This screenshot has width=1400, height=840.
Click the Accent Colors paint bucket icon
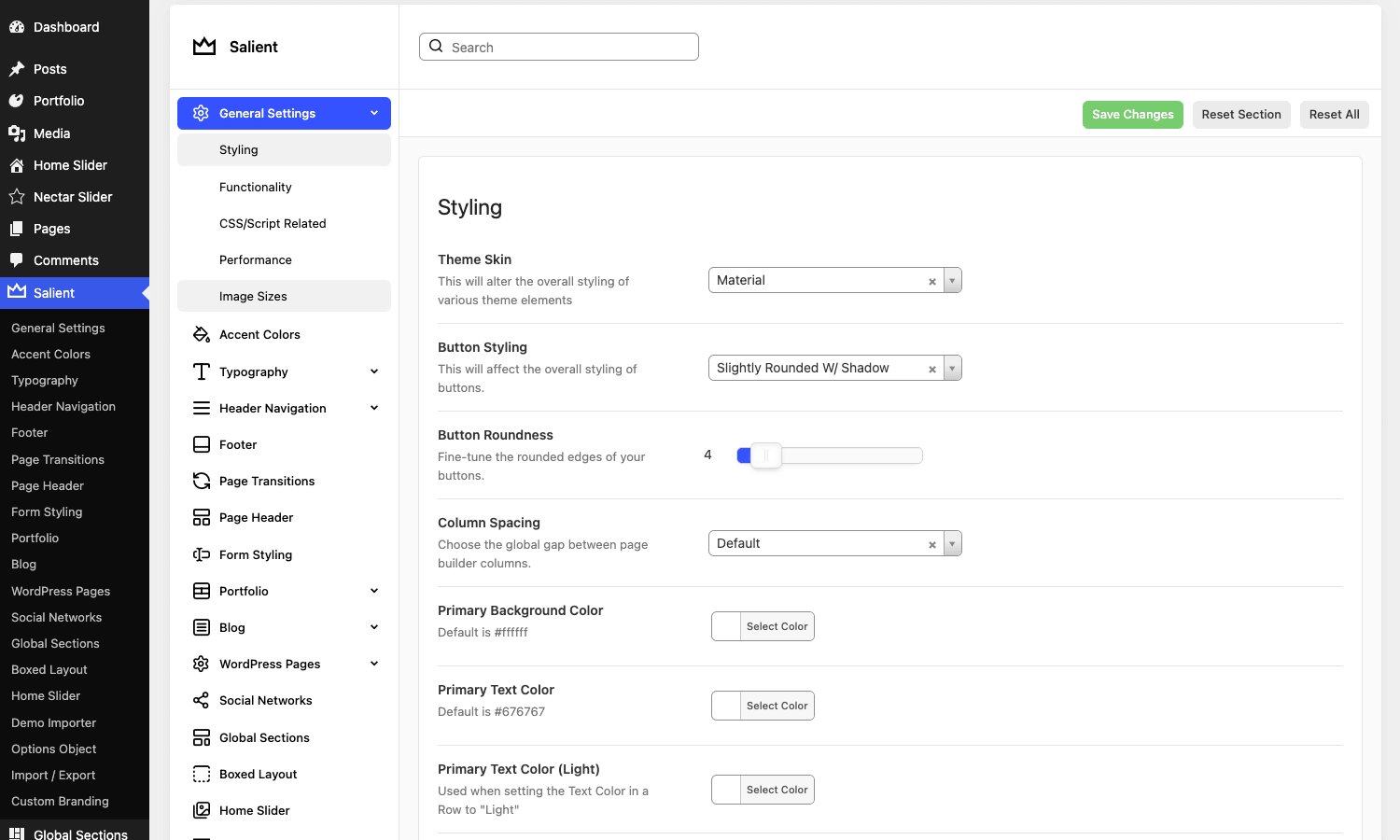(201, 334)
